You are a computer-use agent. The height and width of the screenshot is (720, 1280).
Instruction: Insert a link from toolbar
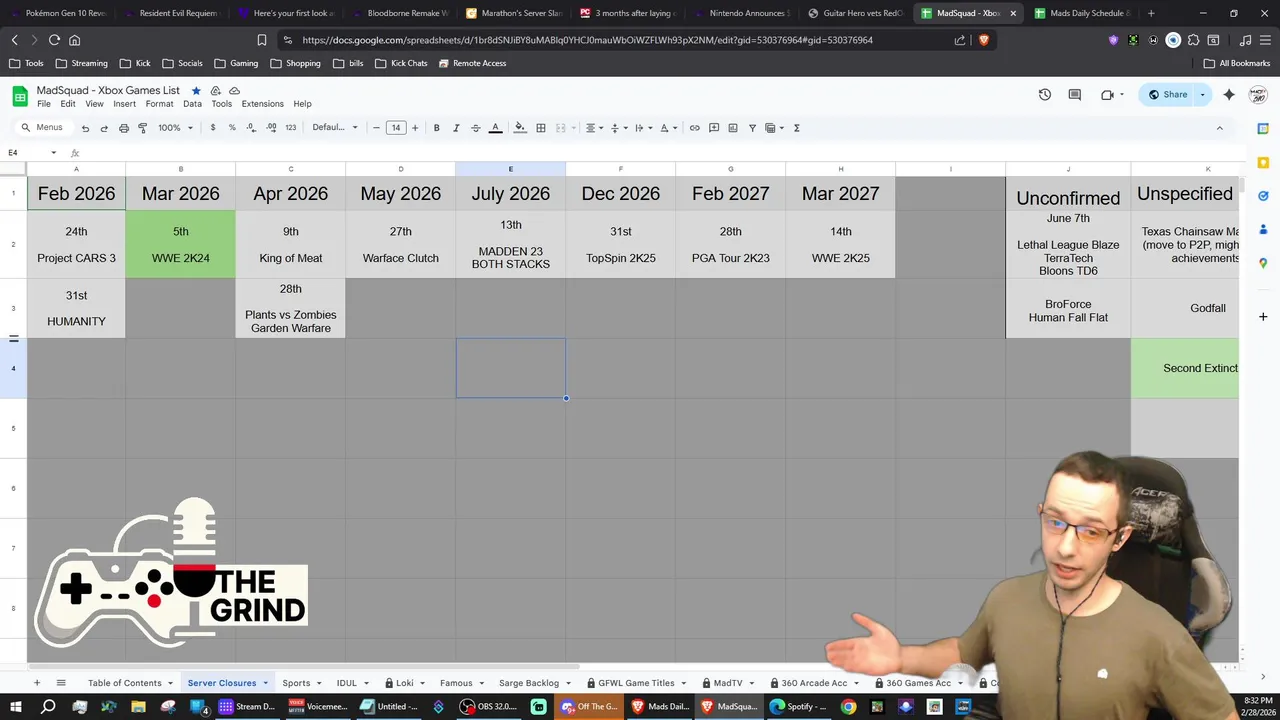point(694,128)
